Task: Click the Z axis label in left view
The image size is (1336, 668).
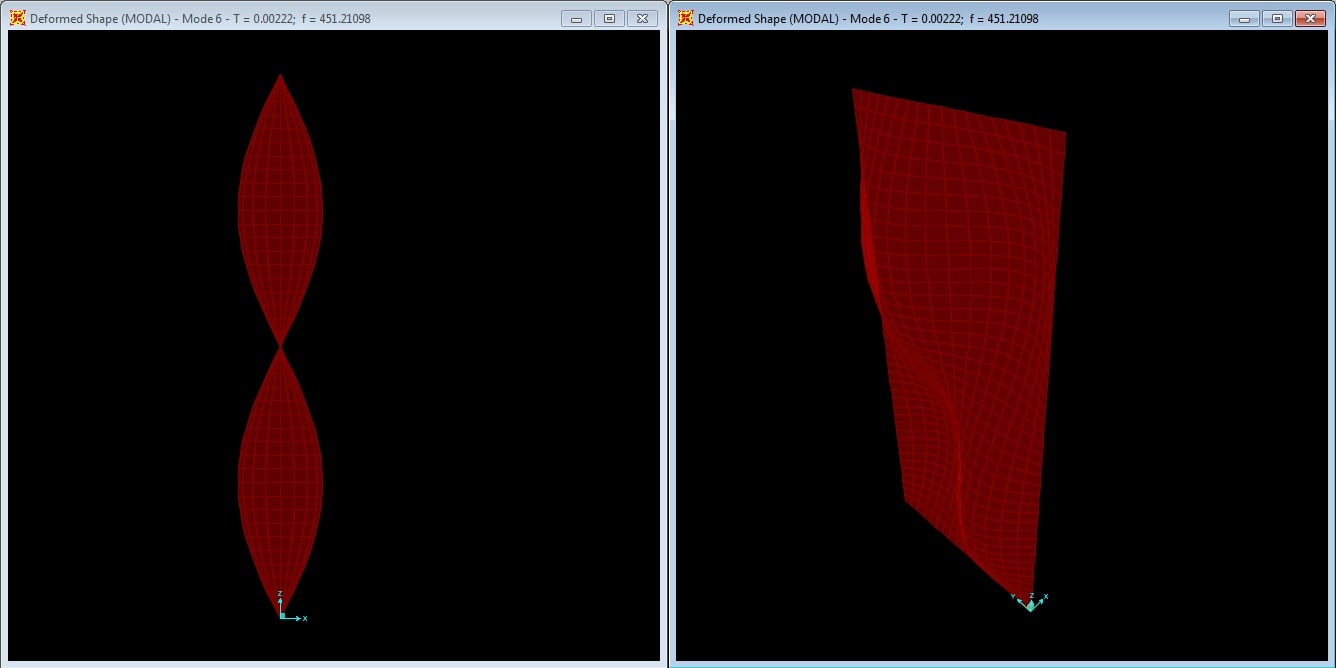Action: (x=280, y=594)
